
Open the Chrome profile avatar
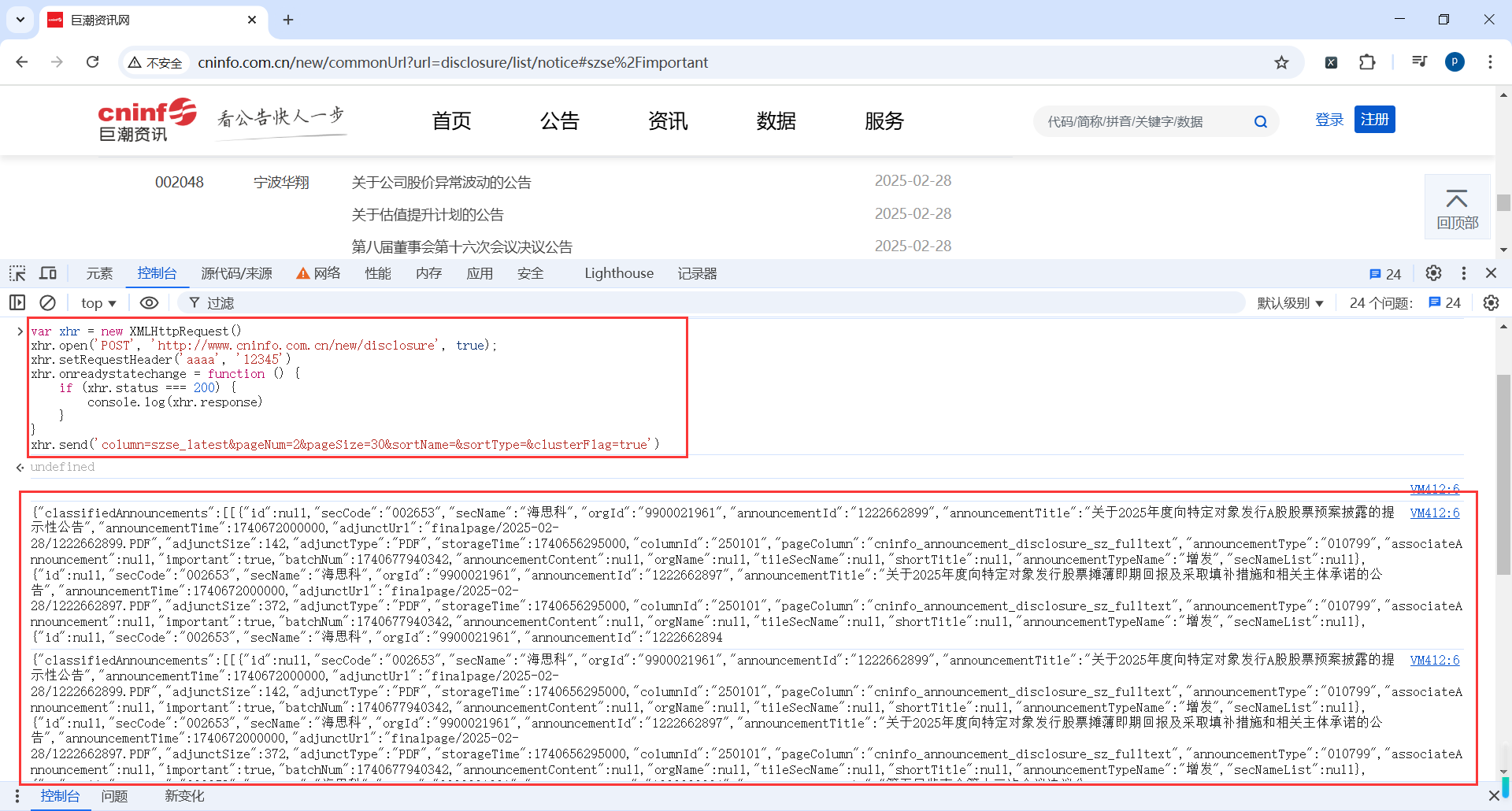(1455, 62)
